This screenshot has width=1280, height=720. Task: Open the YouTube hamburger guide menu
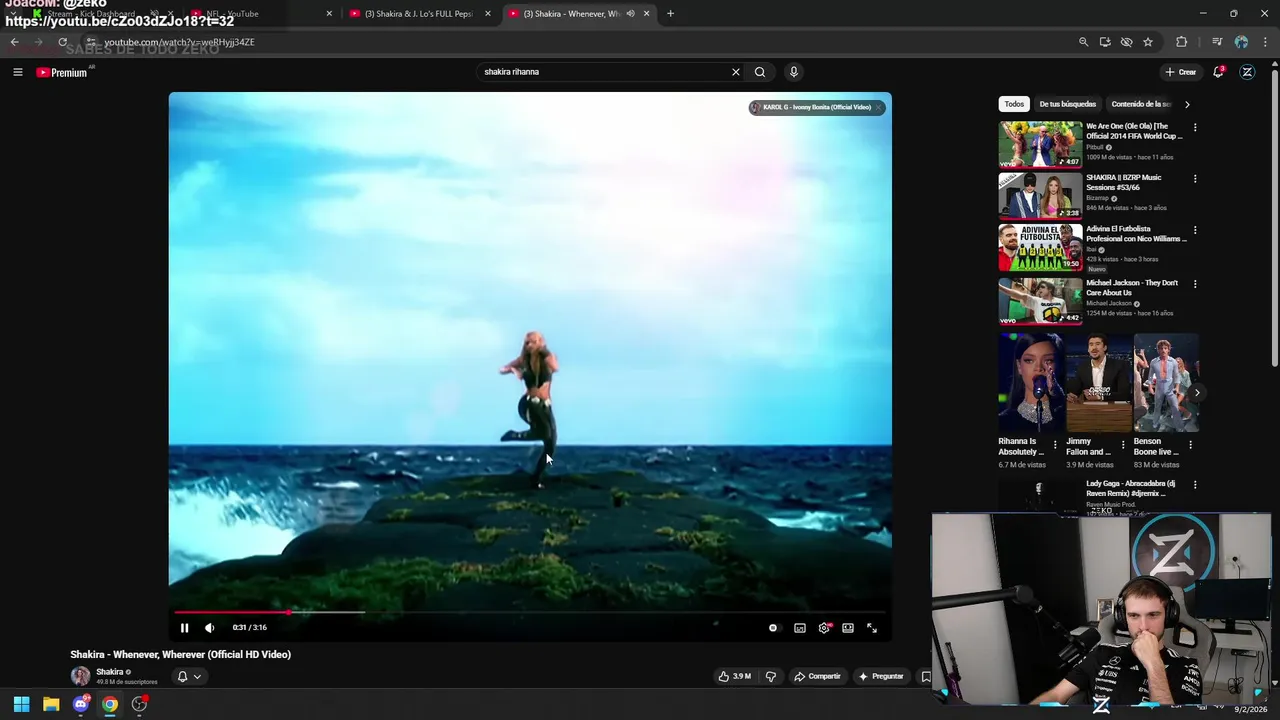point(17,72)
